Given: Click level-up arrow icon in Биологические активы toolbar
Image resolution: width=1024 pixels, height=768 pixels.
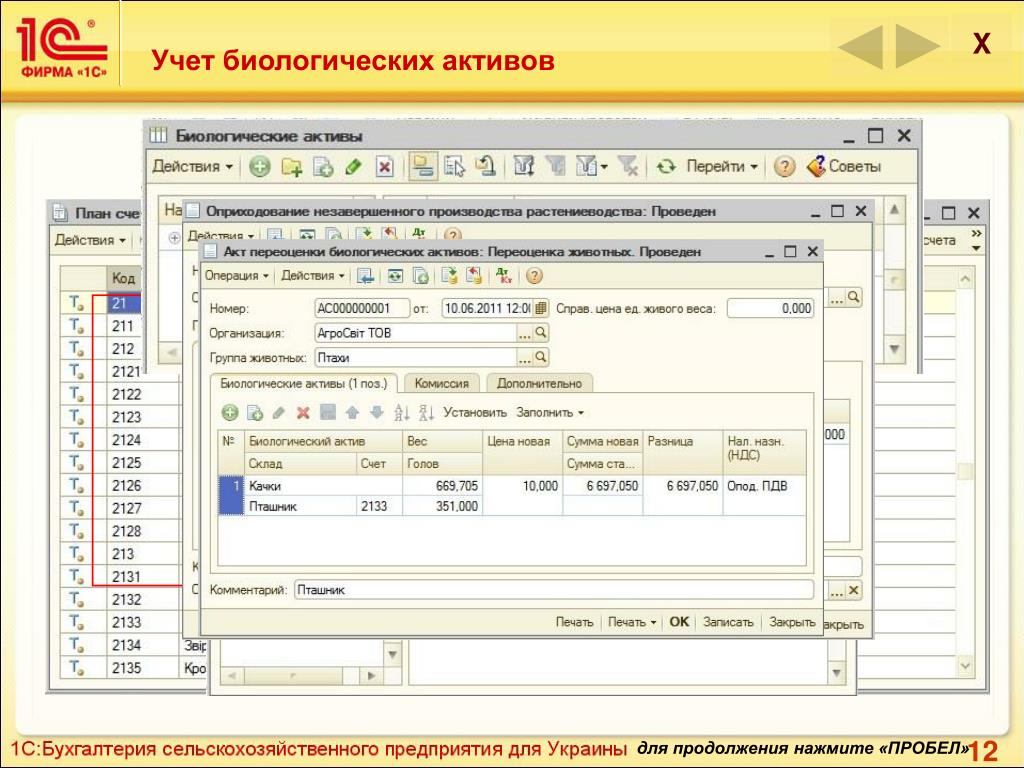Looking at the screenshot, I should [485, 167].
